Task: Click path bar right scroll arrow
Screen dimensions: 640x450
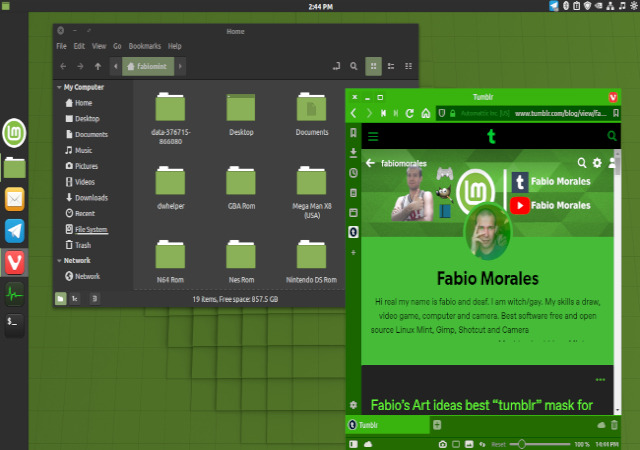Action: 180,66
